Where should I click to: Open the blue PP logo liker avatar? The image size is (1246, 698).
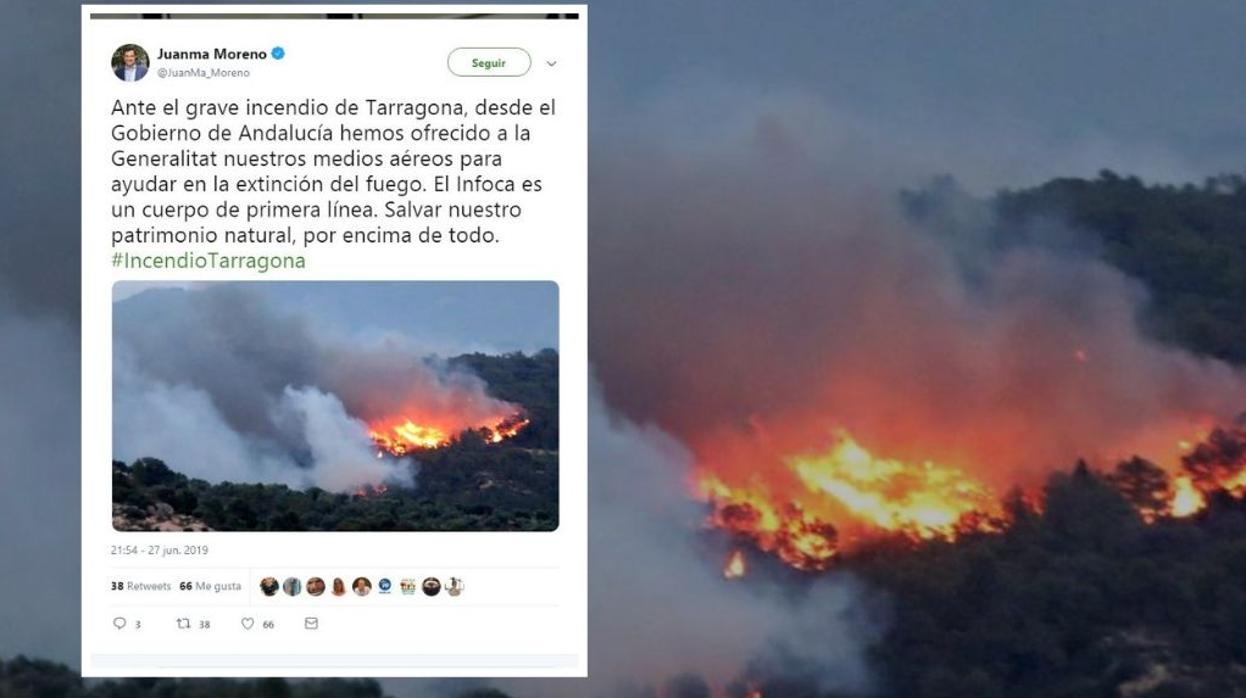[x=385, y=586]
